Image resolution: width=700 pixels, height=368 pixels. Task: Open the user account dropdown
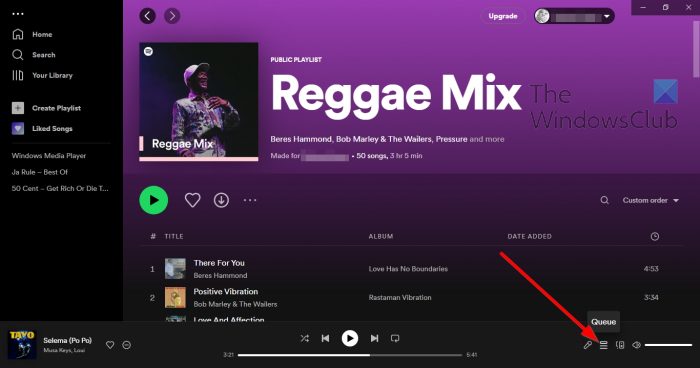coord(574,17)
